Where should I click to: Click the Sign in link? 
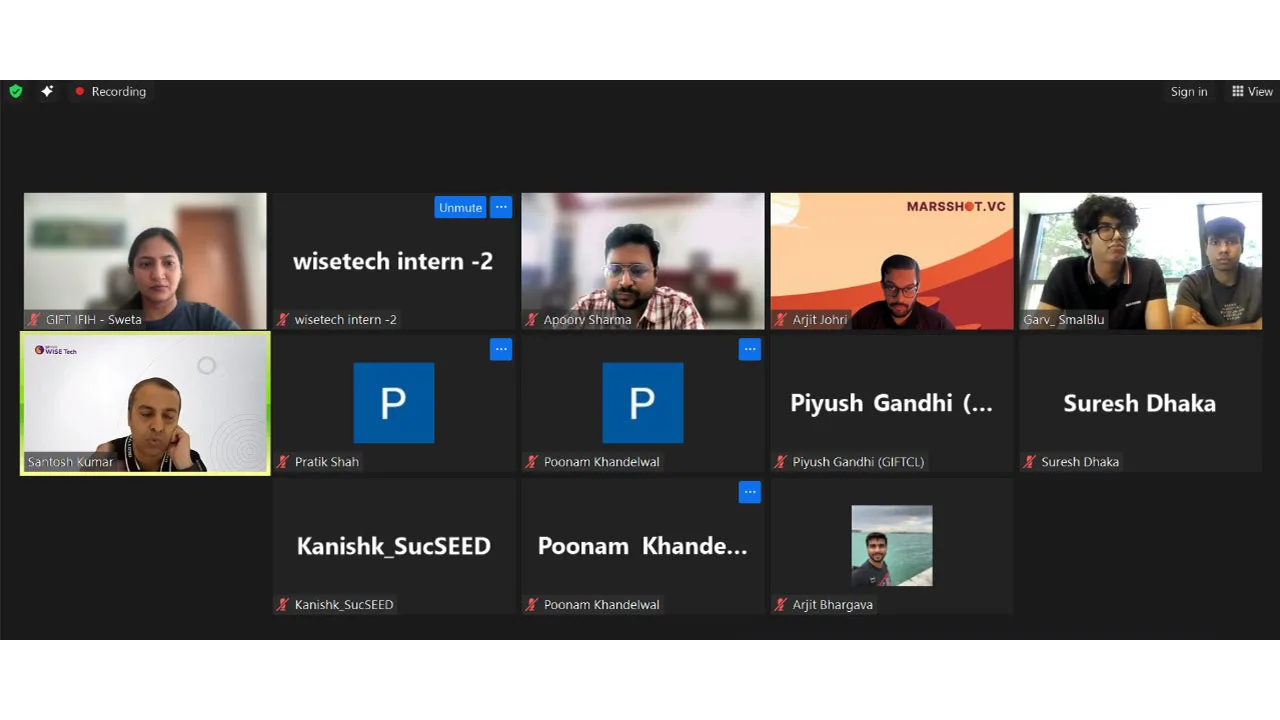[x=1189, y=91]
